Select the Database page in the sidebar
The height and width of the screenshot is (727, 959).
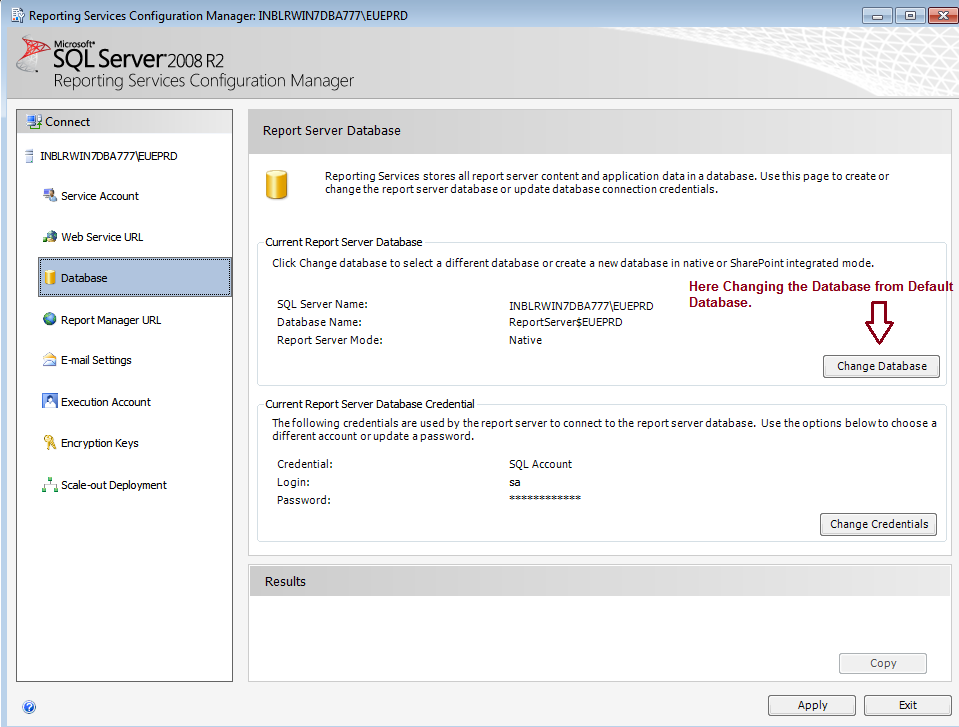pyautogui.click(x=135, y=278)
